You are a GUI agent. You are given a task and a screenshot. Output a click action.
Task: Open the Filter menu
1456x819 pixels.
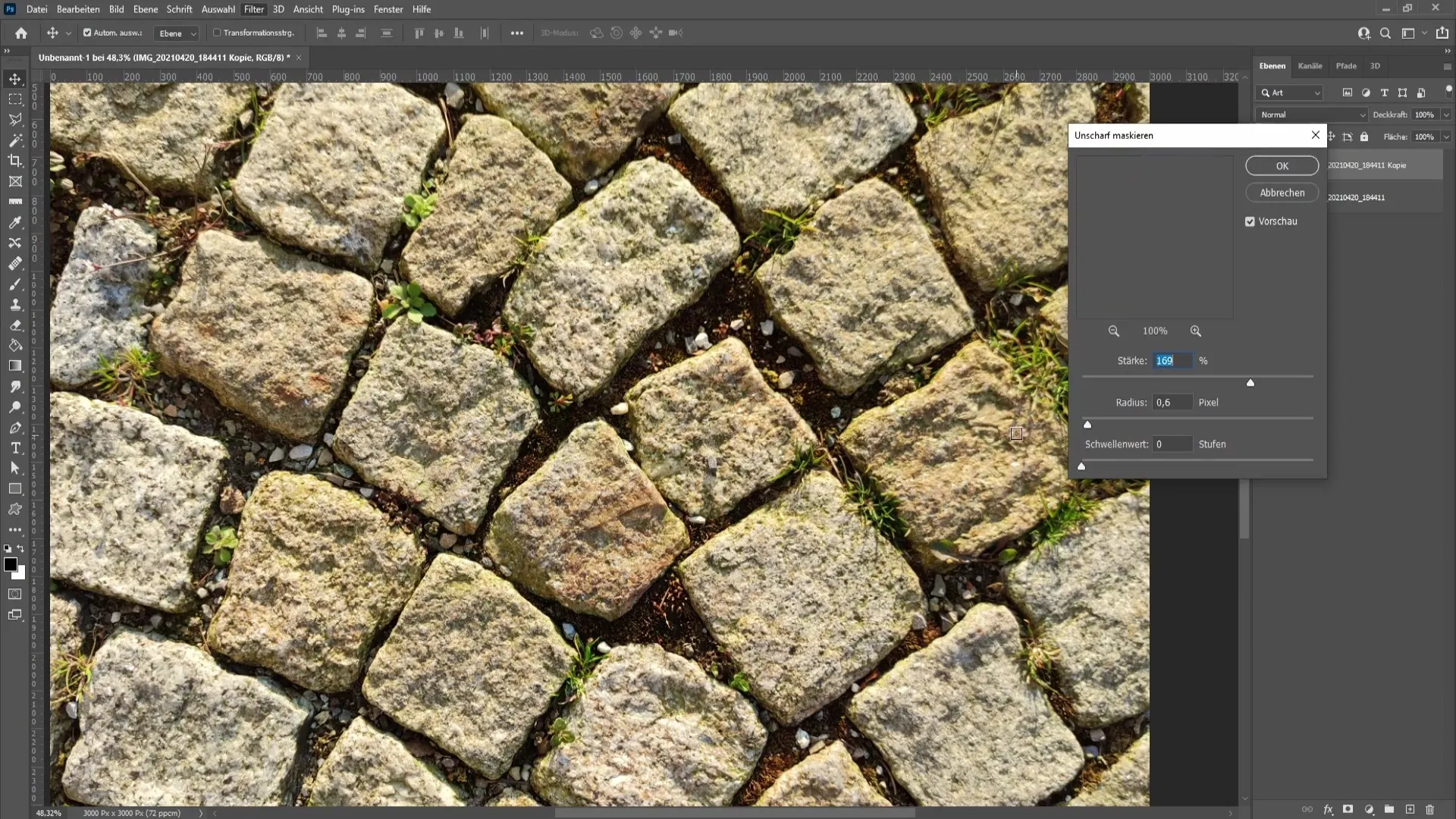tap(253, 9)
